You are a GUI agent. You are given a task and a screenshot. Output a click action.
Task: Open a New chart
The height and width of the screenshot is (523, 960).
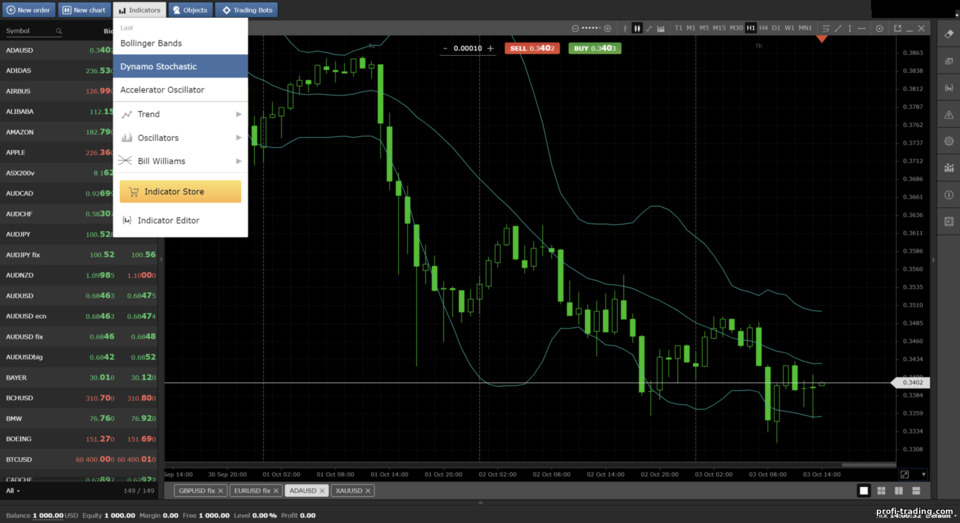pyautogui.click(x=84, y=10)
